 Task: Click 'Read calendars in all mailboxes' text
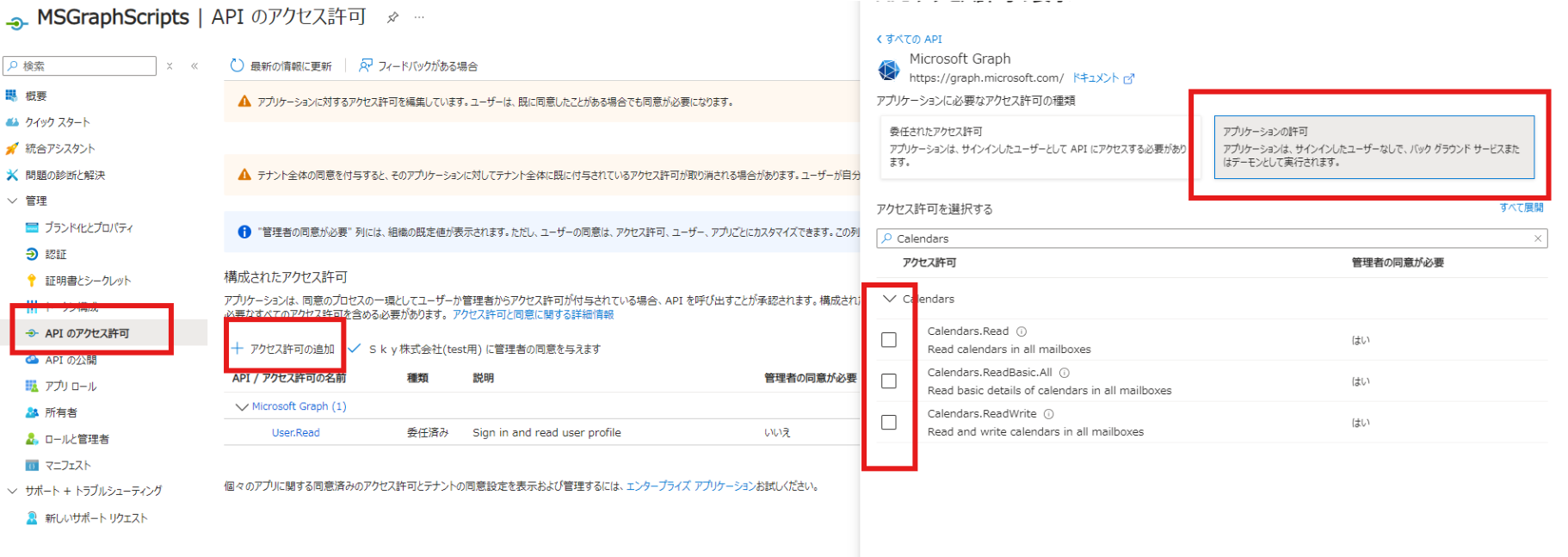click(x=1009, y=350)
